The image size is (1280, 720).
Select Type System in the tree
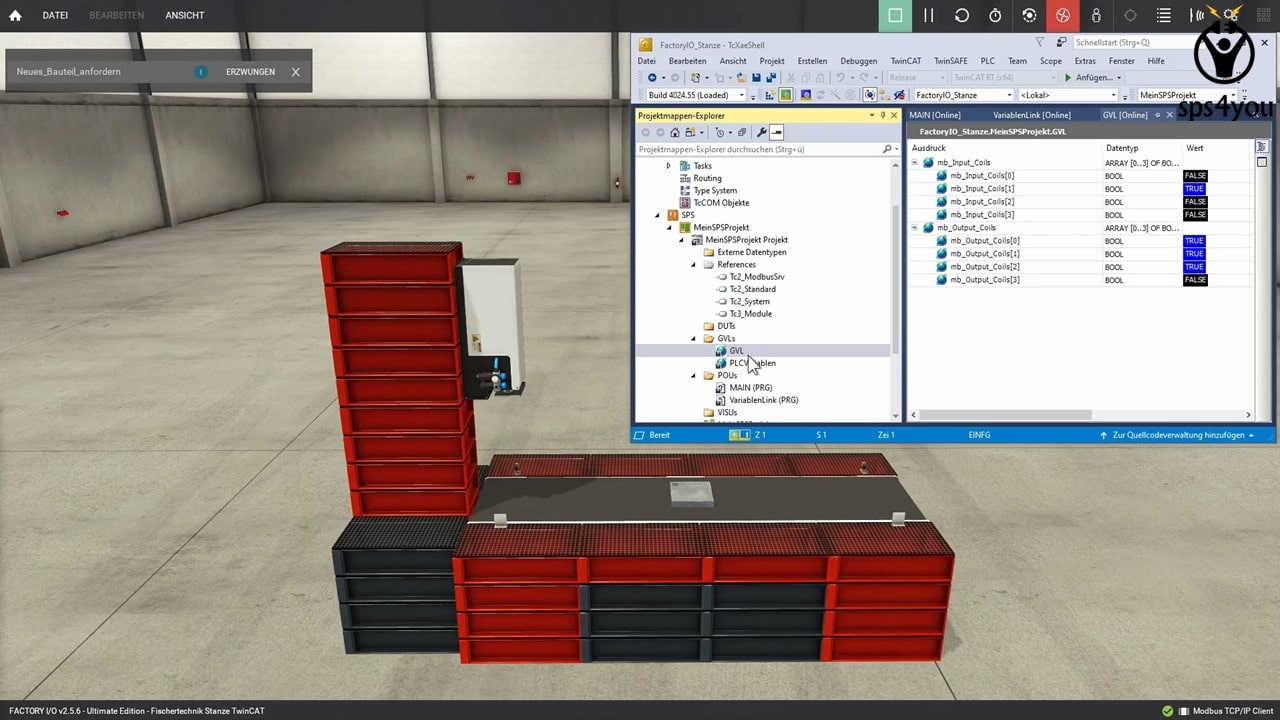(715, 190)
